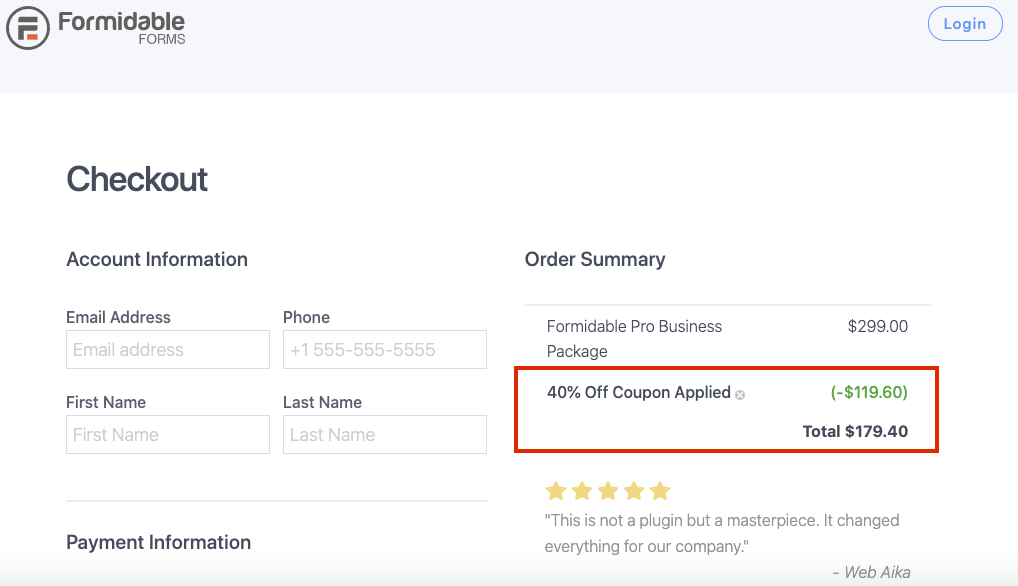
Task: Click the Formidable Forms wordmark text
Action: coord(121,29)
